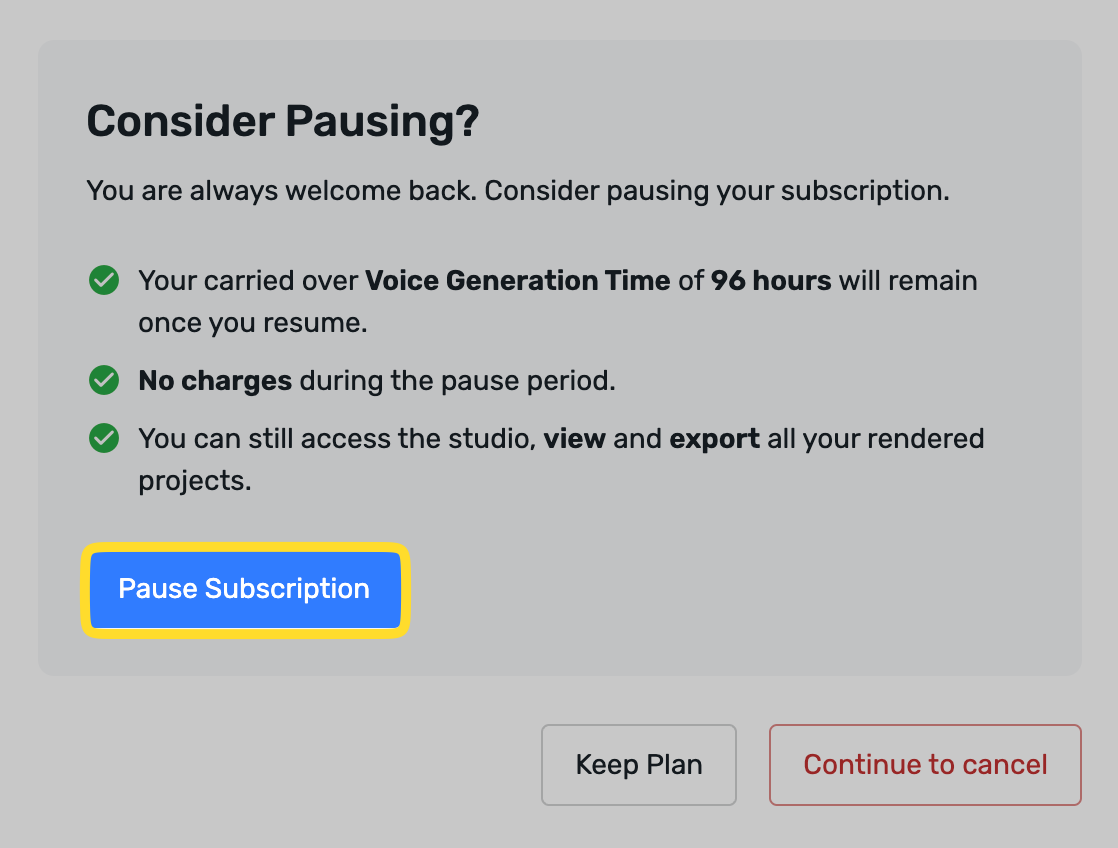
Task: Click the green checkmark beside Voice Generation Time
Action: (x=103, y=280)
